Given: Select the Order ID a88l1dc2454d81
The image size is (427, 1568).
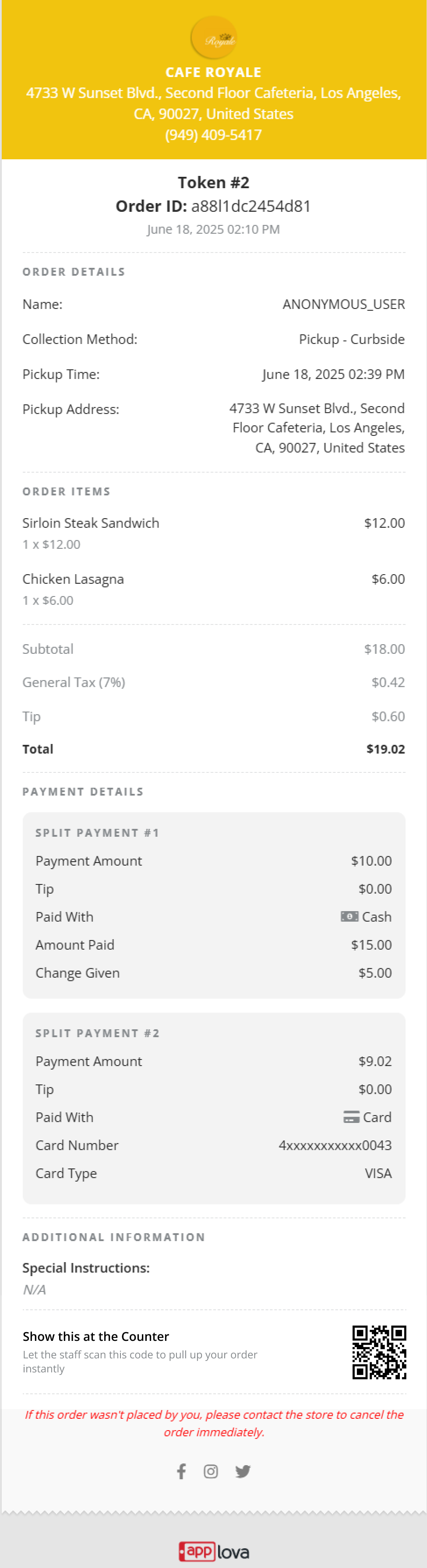Looking at the screenshot, I should tap(251, 207).
